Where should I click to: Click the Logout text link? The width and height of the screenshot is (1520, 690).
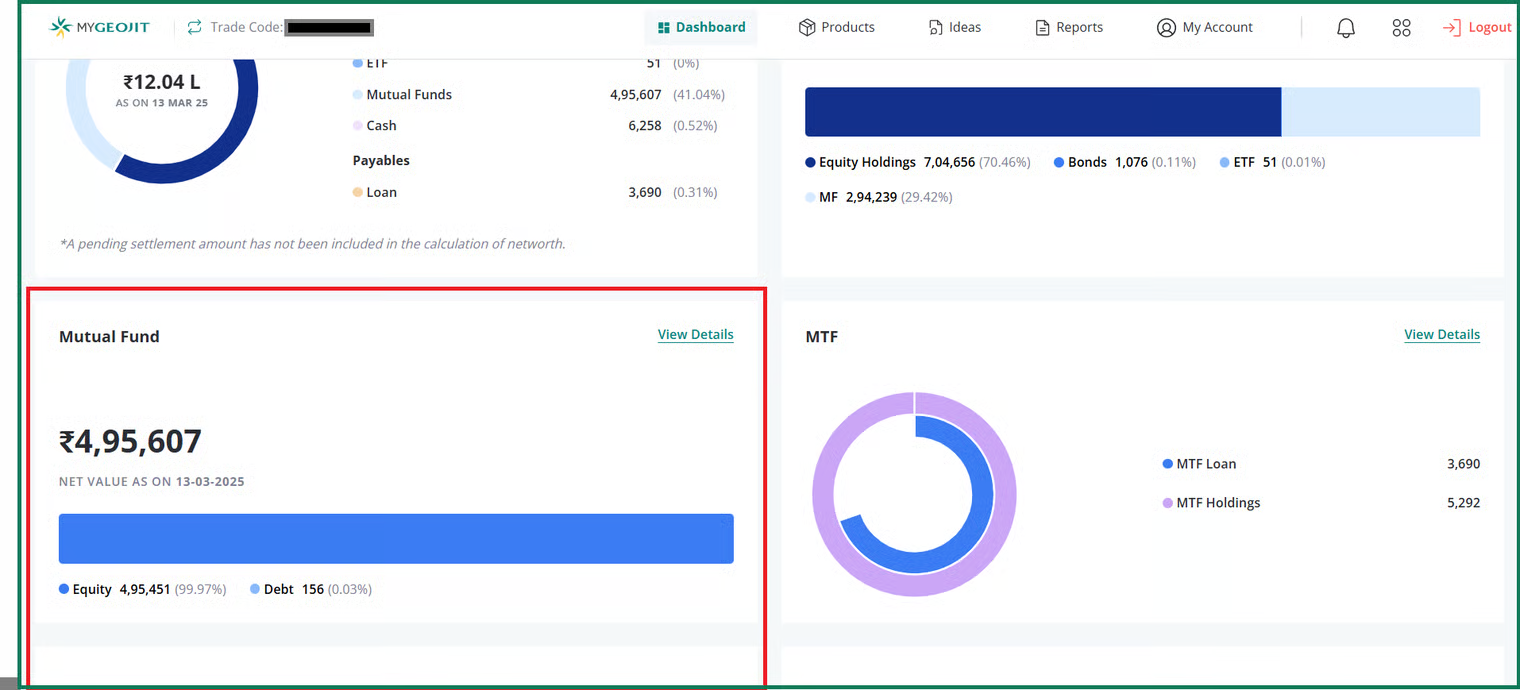1489,28
